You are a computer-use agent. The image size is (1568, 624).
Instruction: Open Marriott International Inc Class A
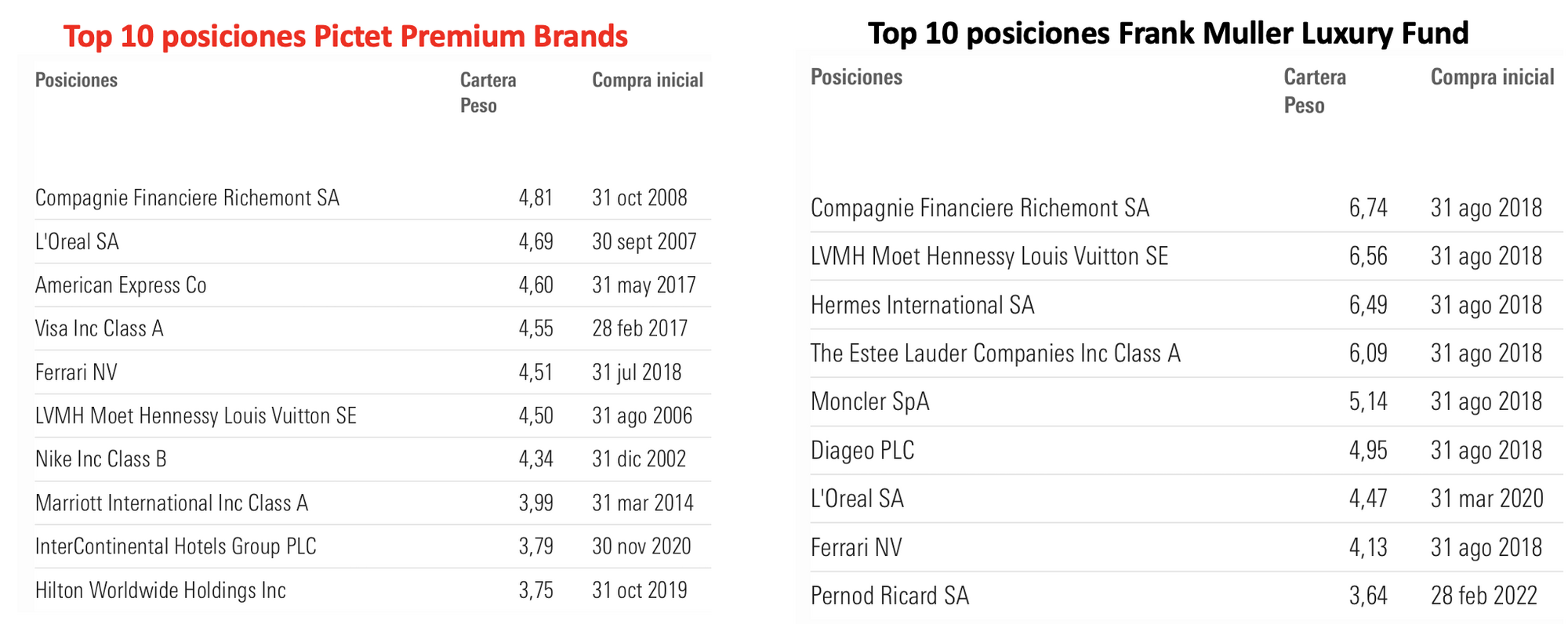[x=172, y=503]
